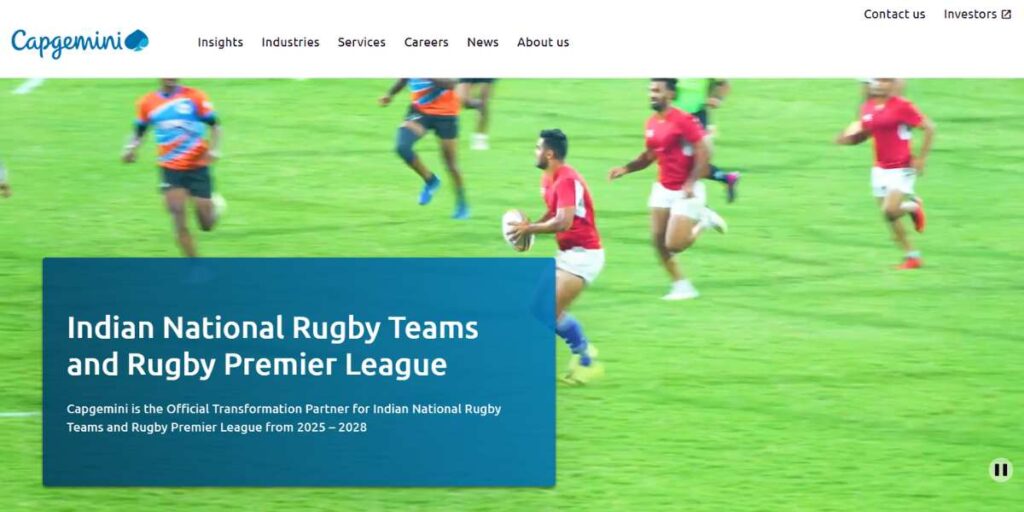Pause the hero background video
This screenshot has width=1024, height=512.
tap(1000, 470)
